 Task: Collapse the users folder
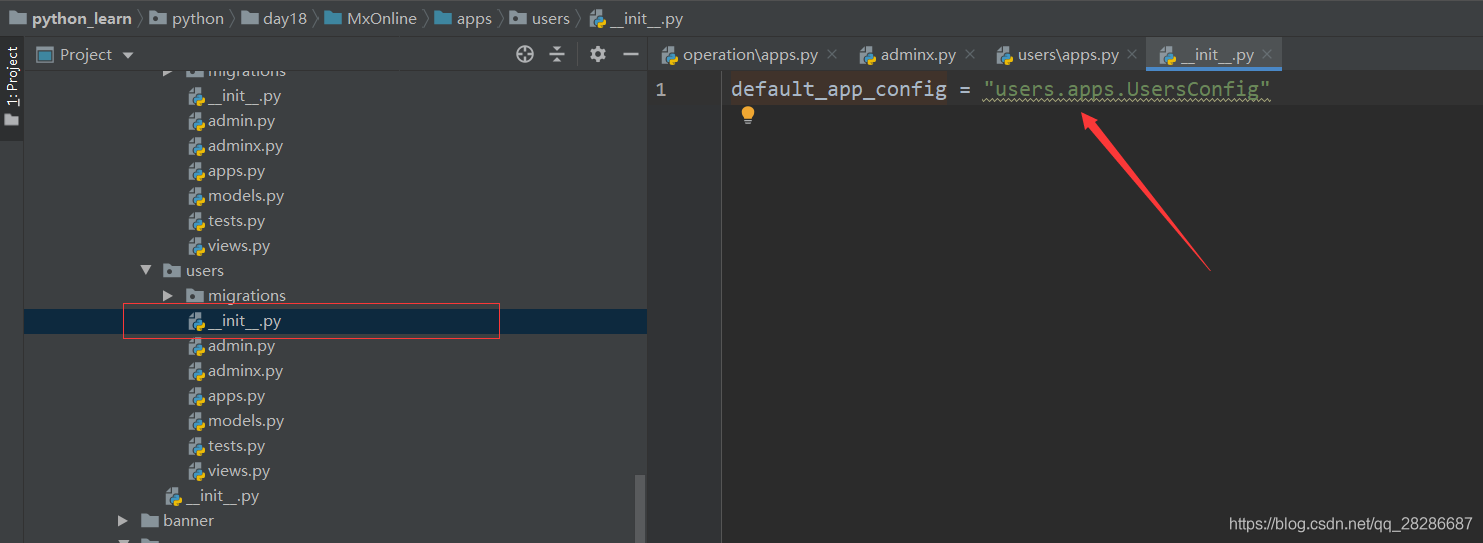click(146, 271)
